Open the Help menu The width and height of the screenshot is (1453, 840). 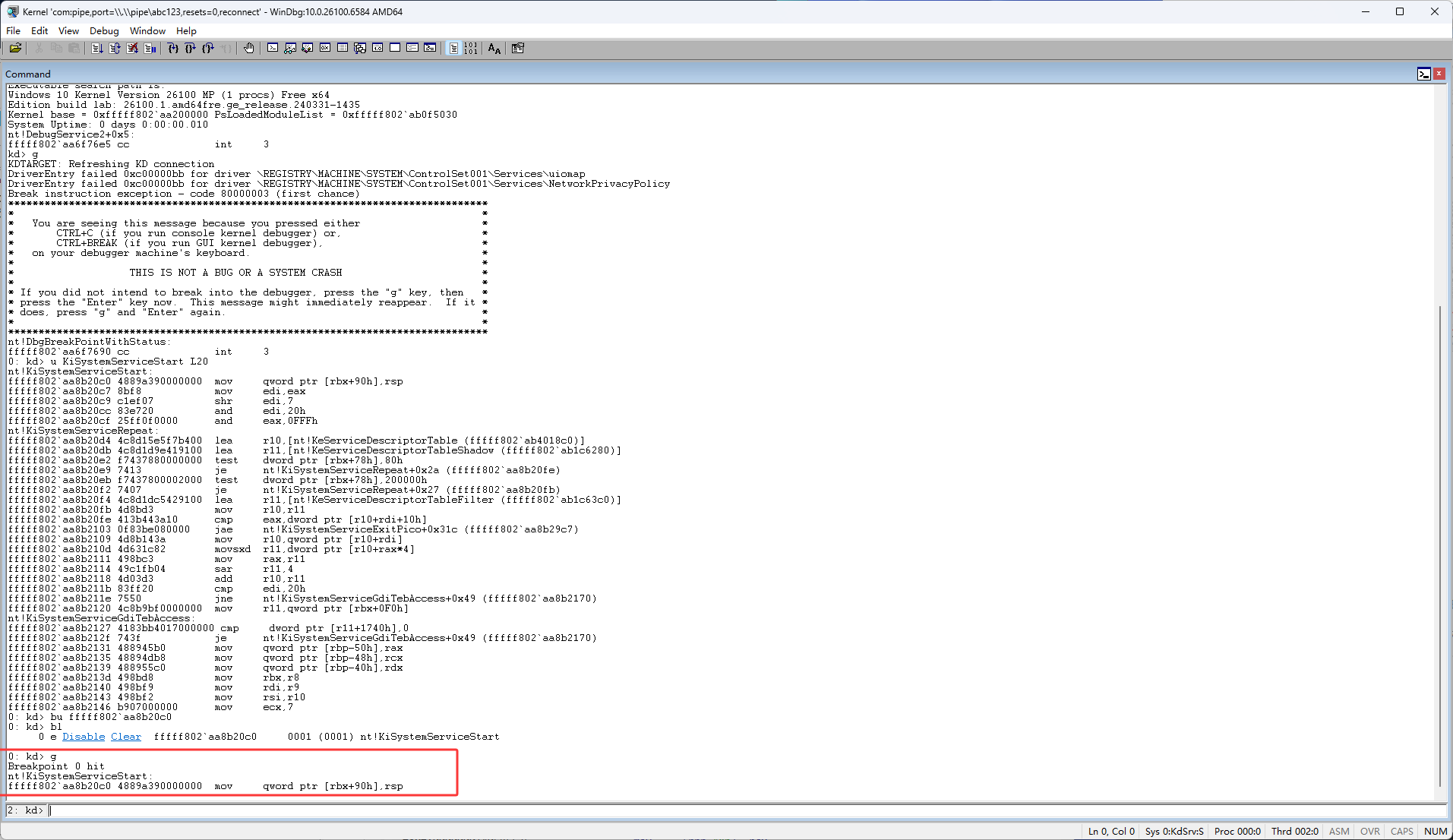186,31
